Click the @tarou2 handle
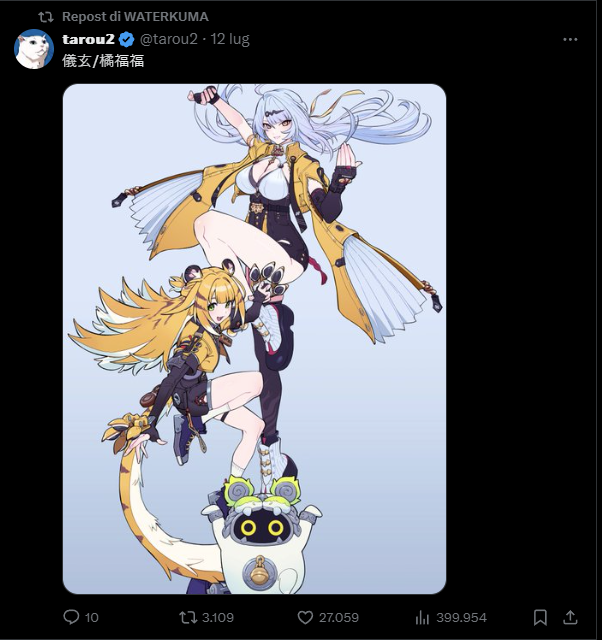This screenshot has height=640, width=602. tap(169, 39)
